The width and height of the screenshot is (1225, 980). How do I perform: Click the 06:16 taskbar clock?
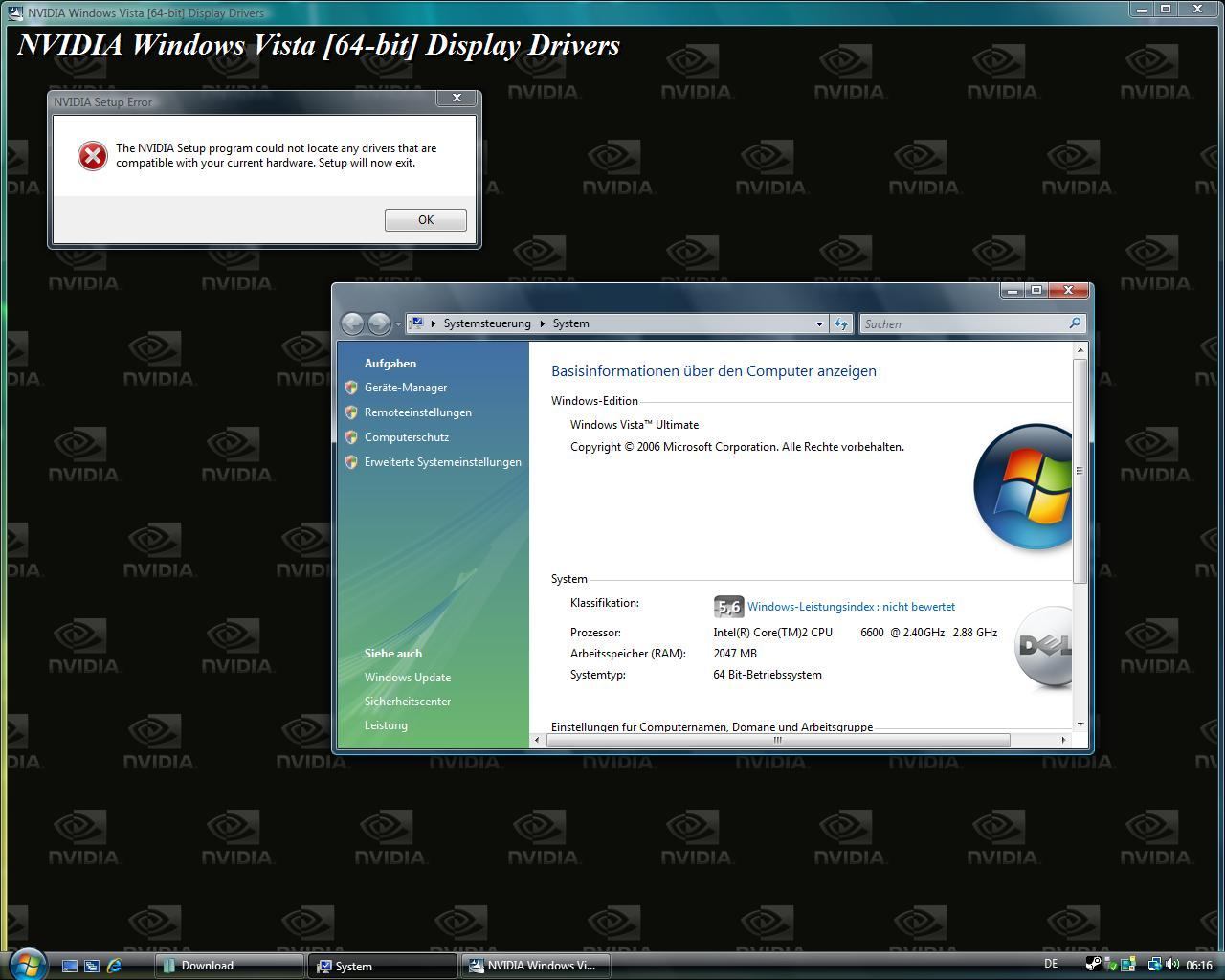click(x=1199, y=965)
